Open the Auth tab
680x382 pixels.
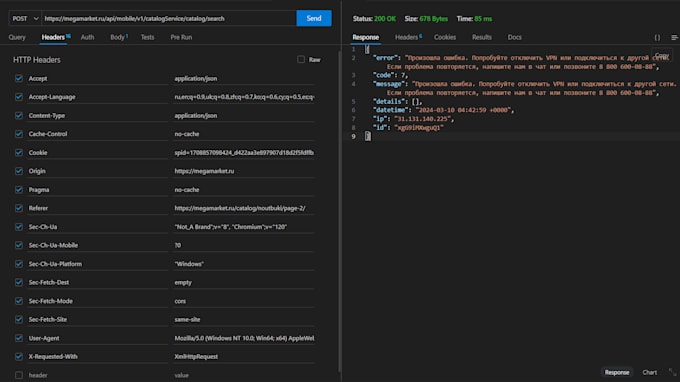(x=87, y=37)
